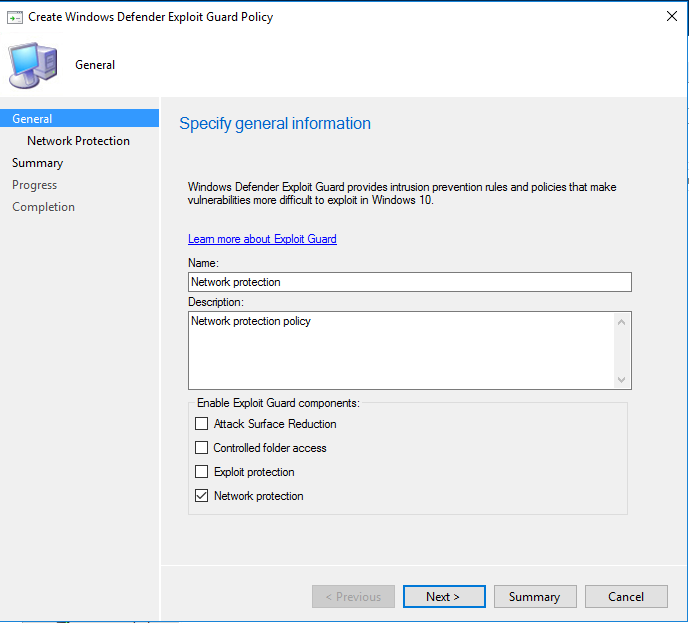Select the General step in the sidebar
Viewport: 689px width, 623px height.
tap(33, 119)
